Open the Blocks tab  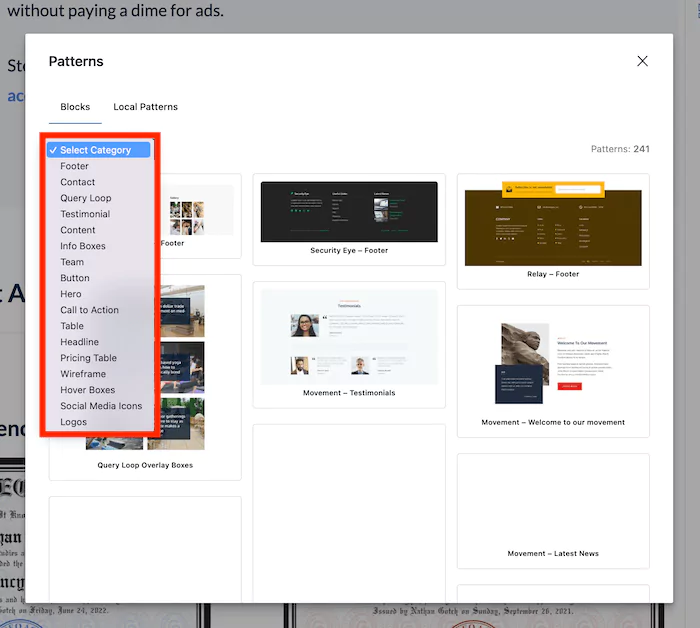[75, 107]
